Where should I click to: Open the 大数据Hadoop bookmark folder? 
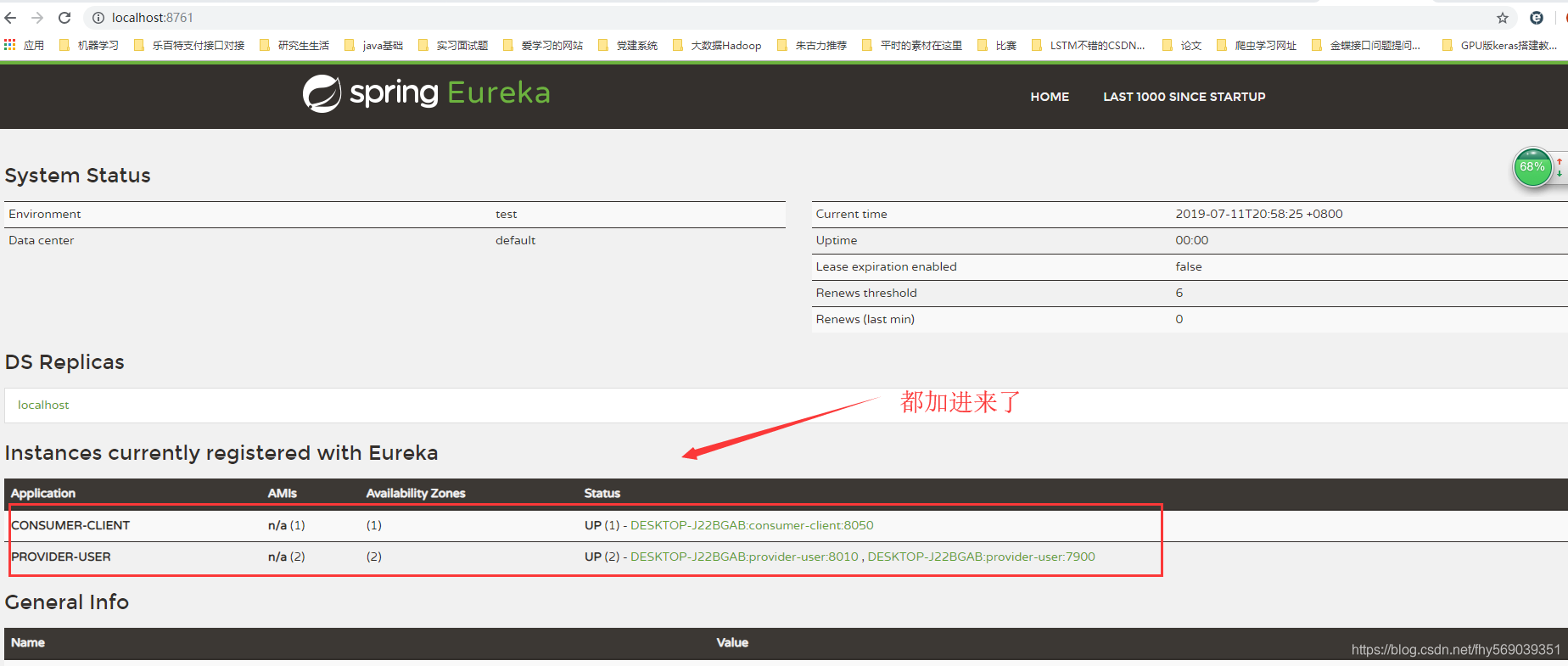click(717, 45)
